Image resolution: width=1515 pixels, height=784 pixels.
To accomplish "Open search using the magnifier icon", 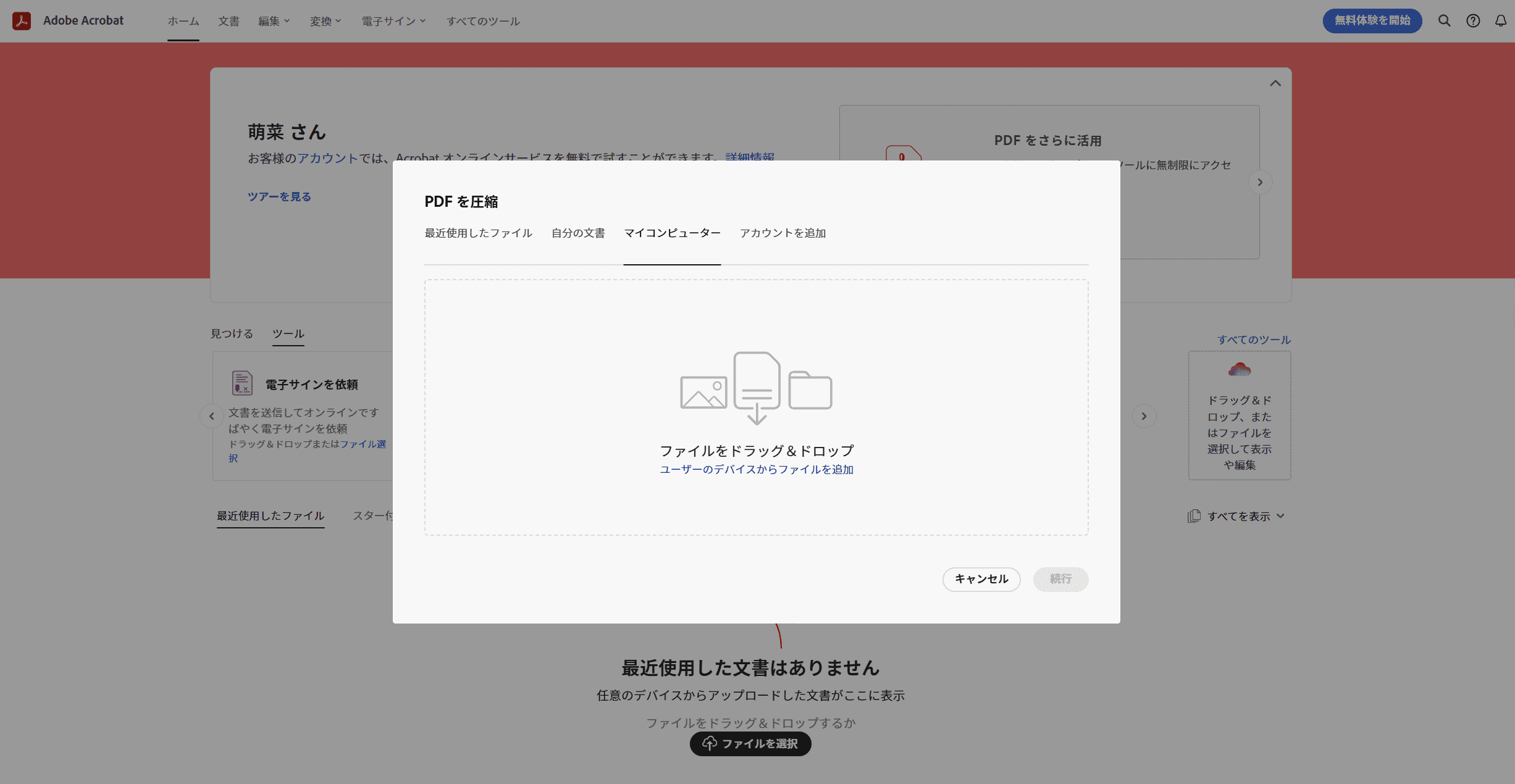I will [x=1445, y=20].
